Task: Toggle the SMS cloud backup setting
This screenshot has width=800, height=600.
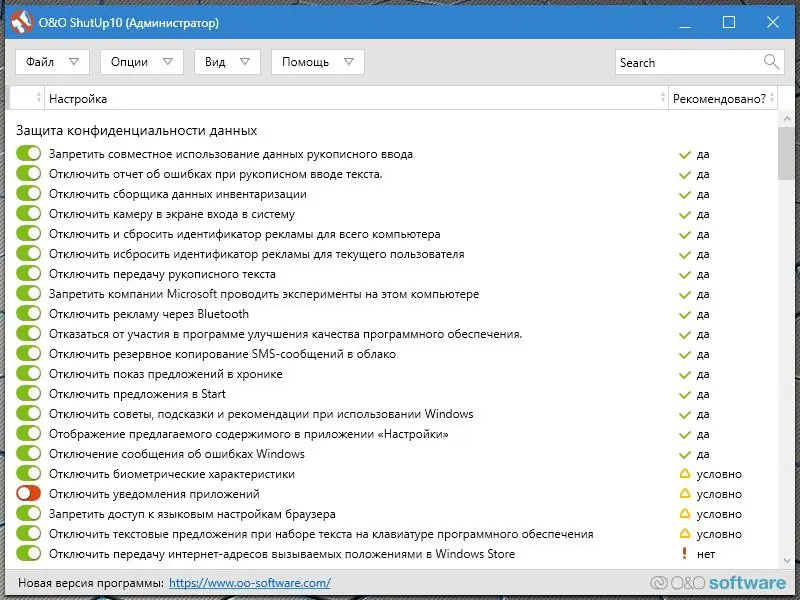Action: click(x=29, y=354)
